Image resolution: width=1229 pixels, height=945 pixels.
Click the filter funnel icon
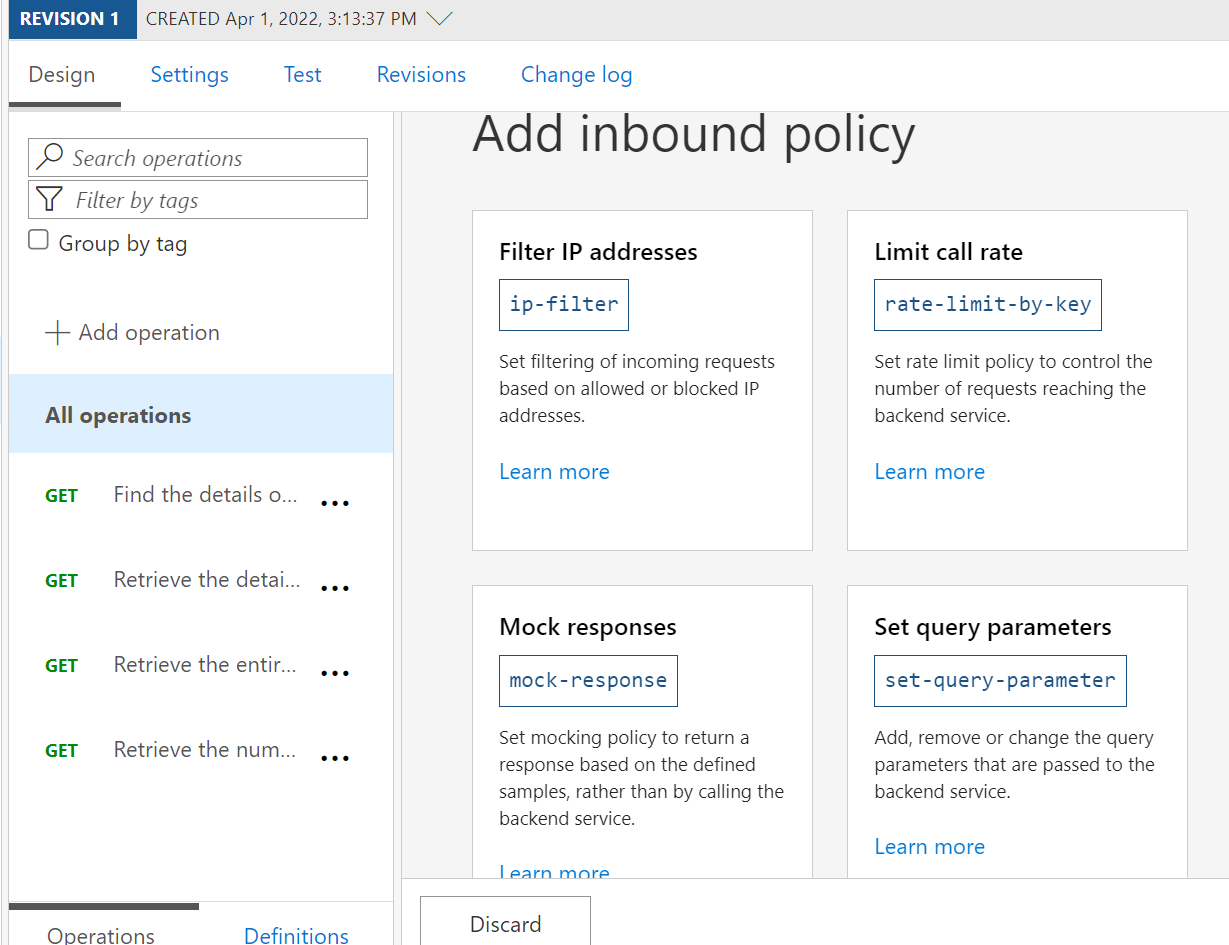[x=50, y=200]
